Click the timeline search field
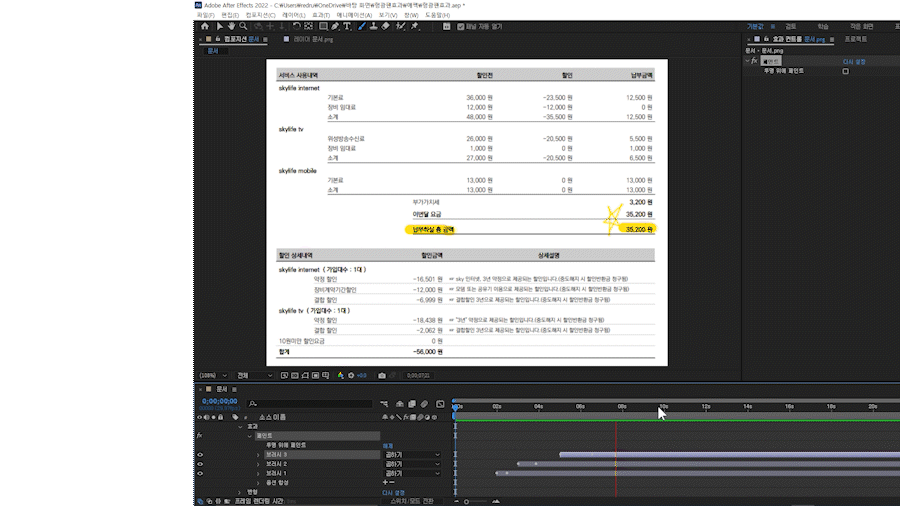Viewport: 900px width, 506px height. pos(310,404)
